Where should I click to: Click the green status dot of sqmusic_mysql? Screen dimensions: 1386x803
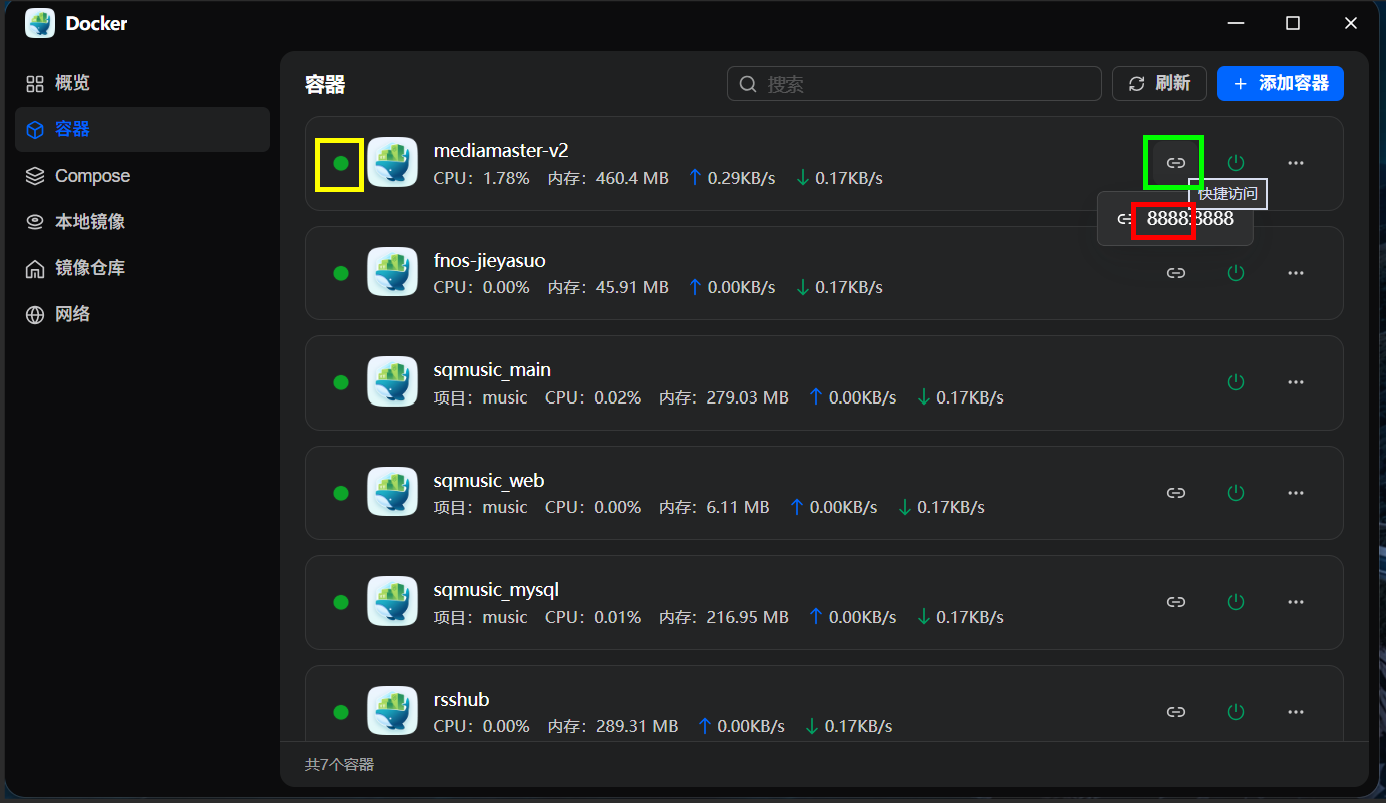341,602
